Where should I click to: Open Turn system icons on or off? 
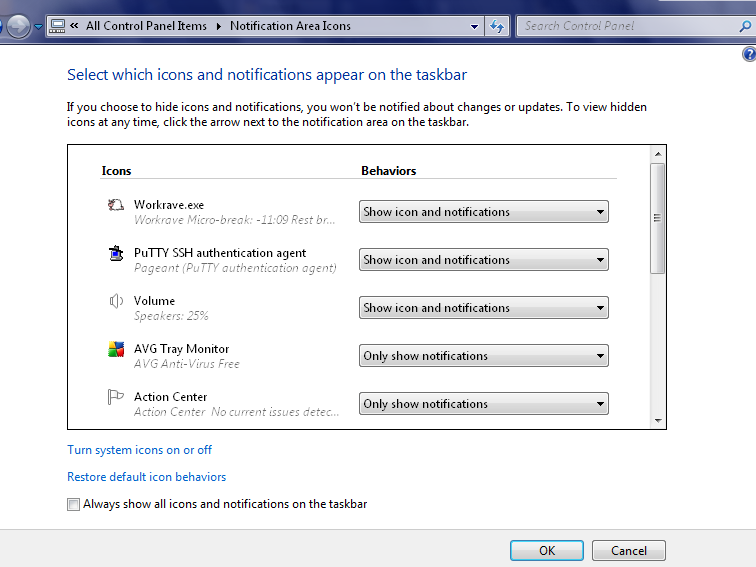[139, 450]
